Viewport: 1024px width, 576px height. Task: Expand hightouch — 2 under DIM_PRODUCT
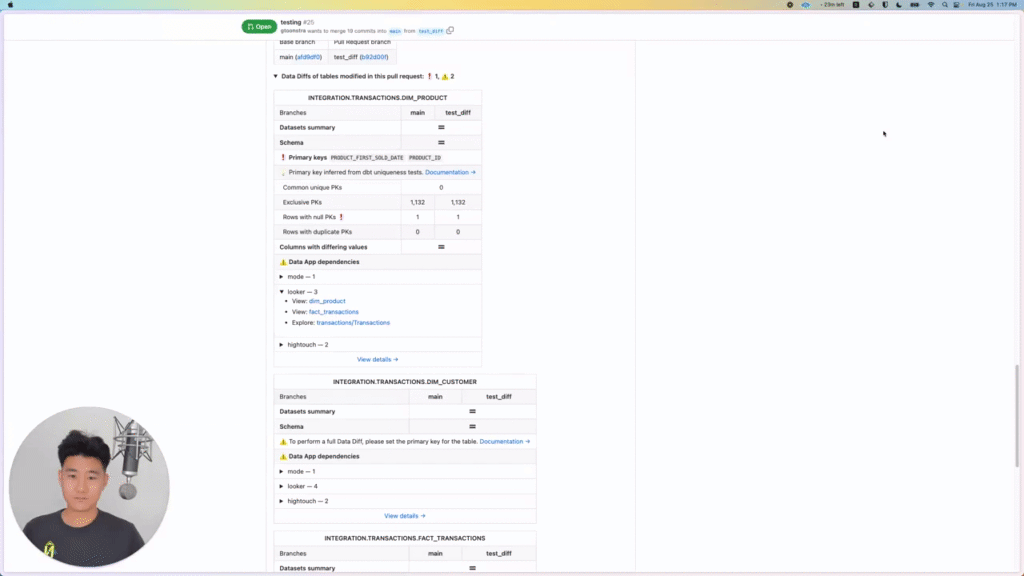point(281,345)
